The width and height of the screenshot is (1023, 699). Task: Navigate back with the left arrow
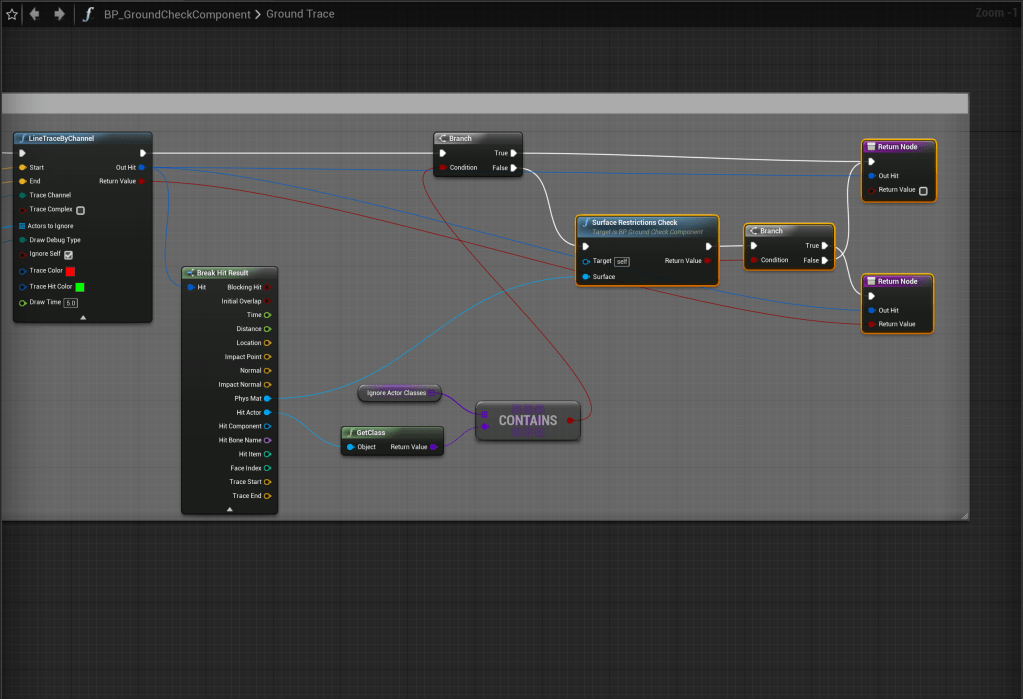35,14
